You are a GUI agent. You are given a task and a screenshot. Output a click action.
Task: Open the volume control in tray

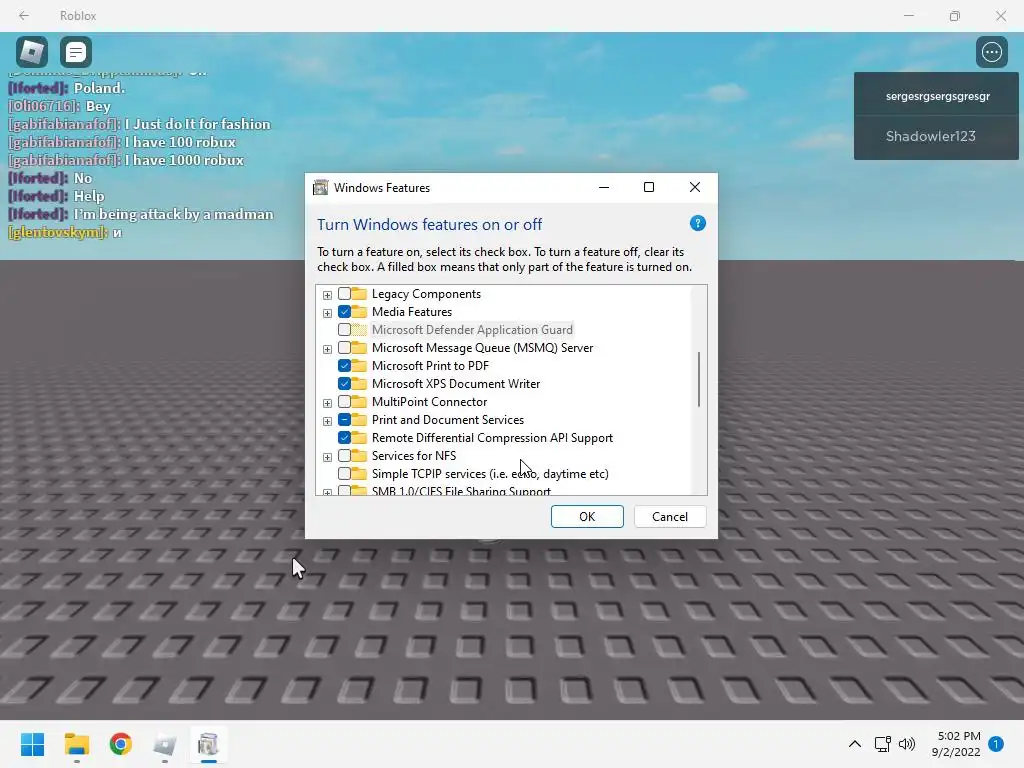pos(906,744)
